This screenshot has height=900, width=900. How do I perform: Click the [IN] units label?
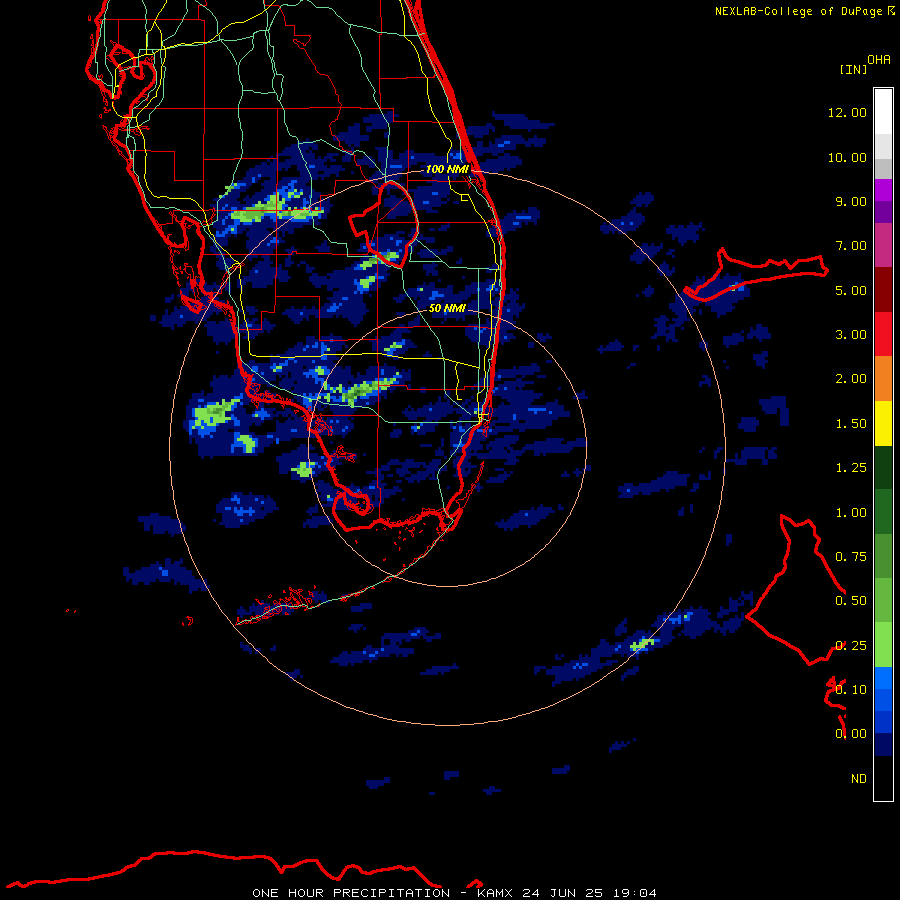(x=853, y=69)
